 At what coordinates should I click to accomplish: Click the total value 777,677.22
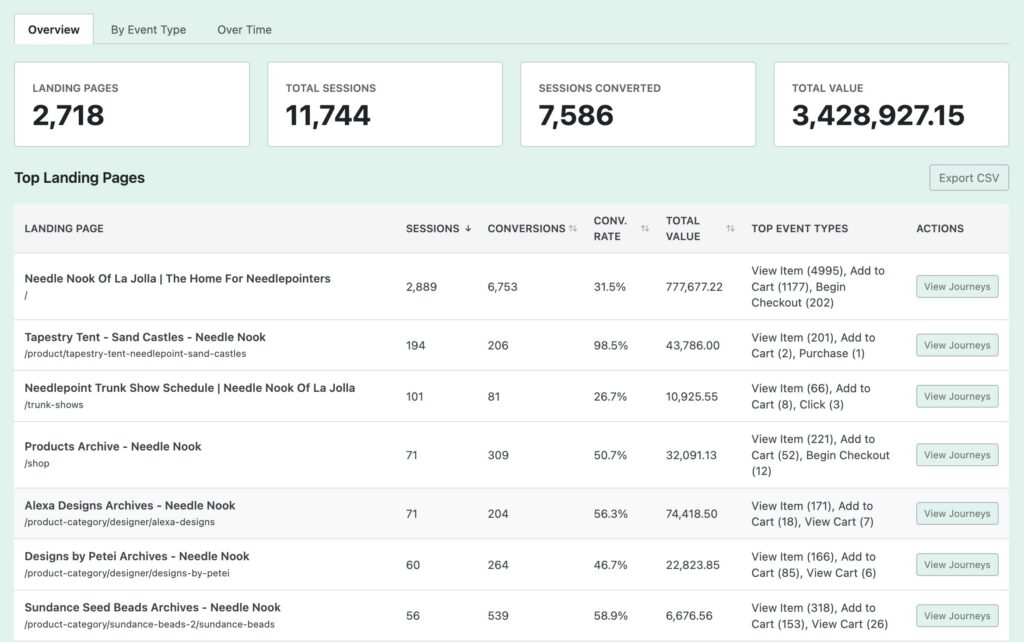click(x=694, y=287)
